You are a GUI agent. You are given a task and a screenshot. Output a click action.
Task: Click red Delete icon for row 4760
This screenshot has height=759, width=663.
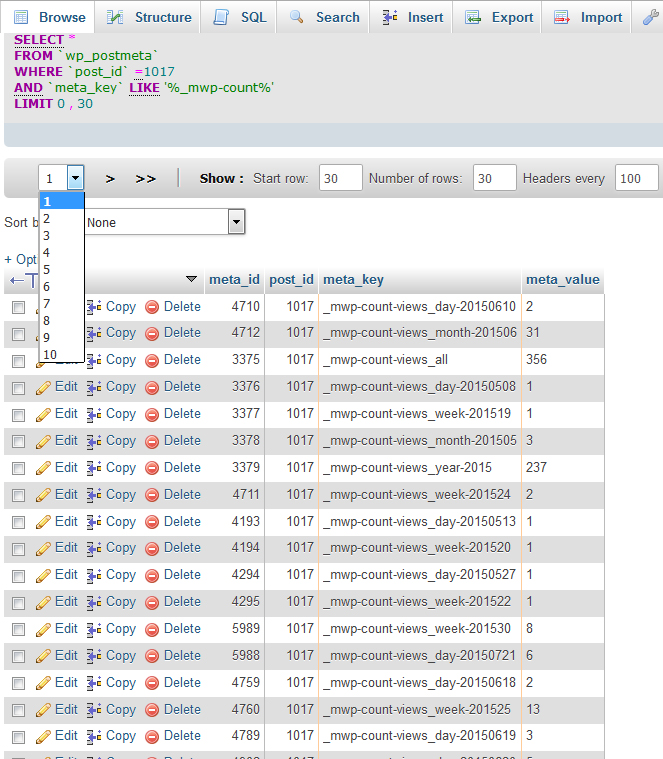pyautogui.click(x=152, y=710)
